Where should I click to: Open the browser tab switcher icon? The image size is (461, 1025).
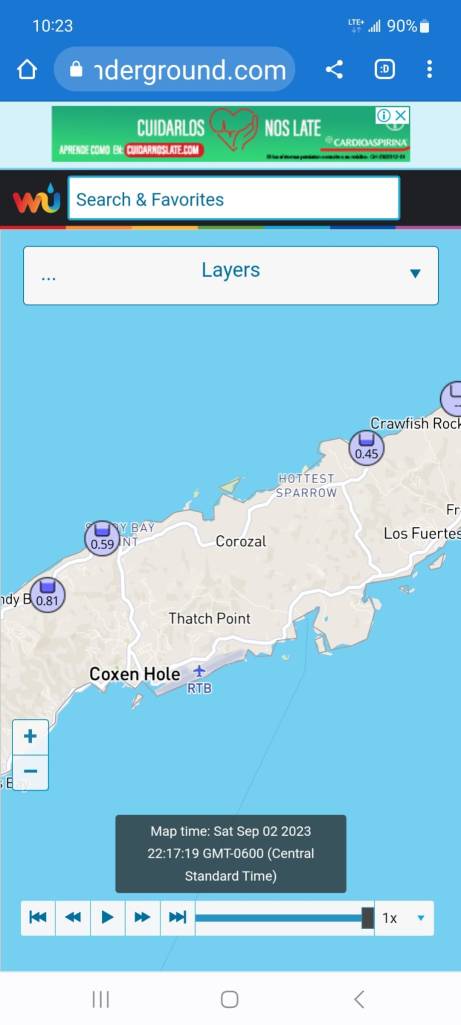pyautogui.click(x=384, y=69)
